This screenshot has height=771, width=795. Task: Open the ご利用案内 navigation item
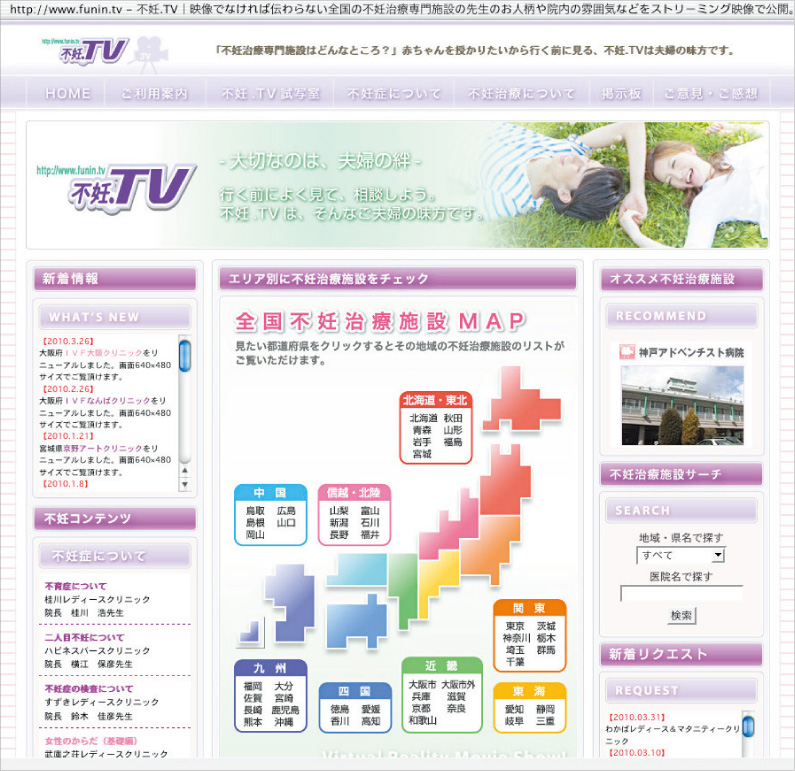[154, 93]
